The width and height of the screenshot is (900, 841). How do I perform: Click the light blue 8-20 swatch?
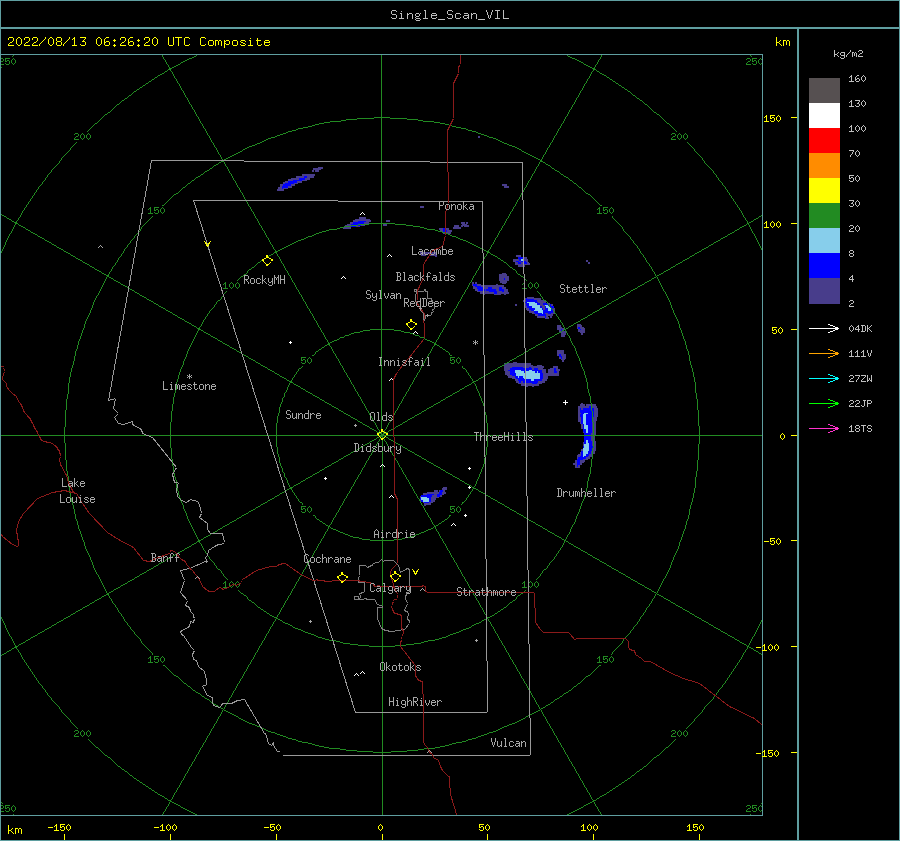coord(824,241)
